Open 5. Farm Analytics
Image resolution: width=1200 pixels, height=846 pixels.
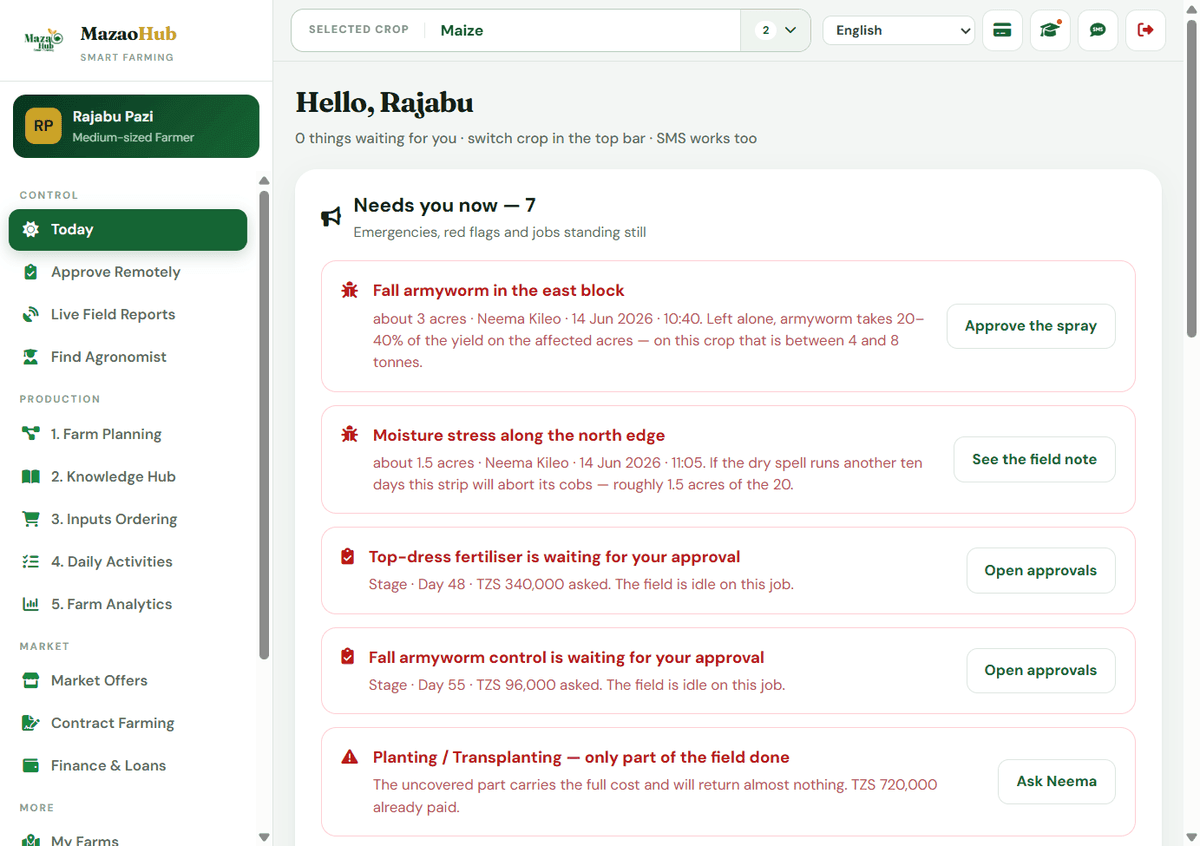[x=128, y=604]
